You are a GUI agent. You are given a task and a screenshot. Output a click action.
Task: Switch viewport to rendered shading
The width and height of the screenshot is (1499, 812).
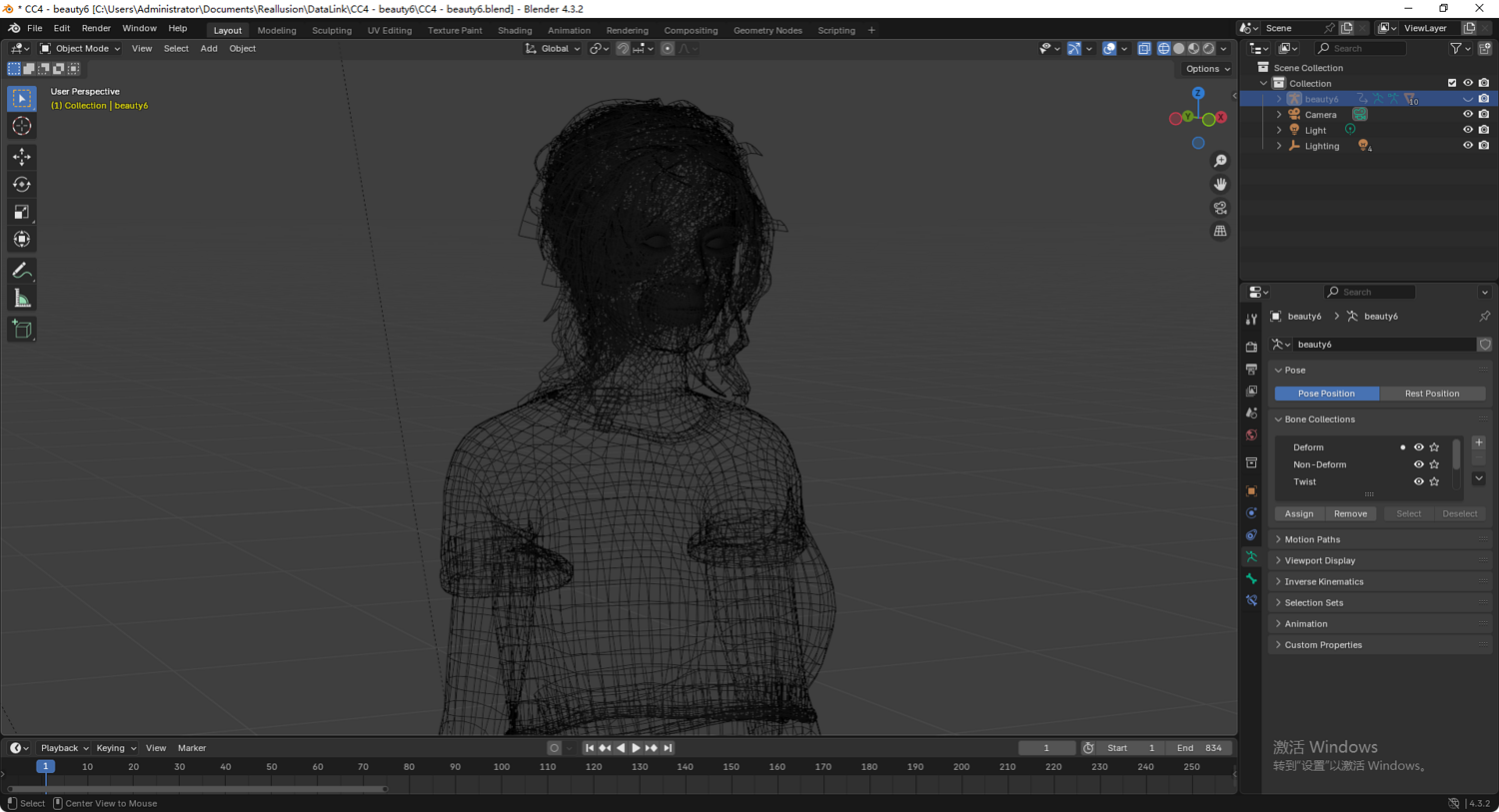(x=1208, y=49)
